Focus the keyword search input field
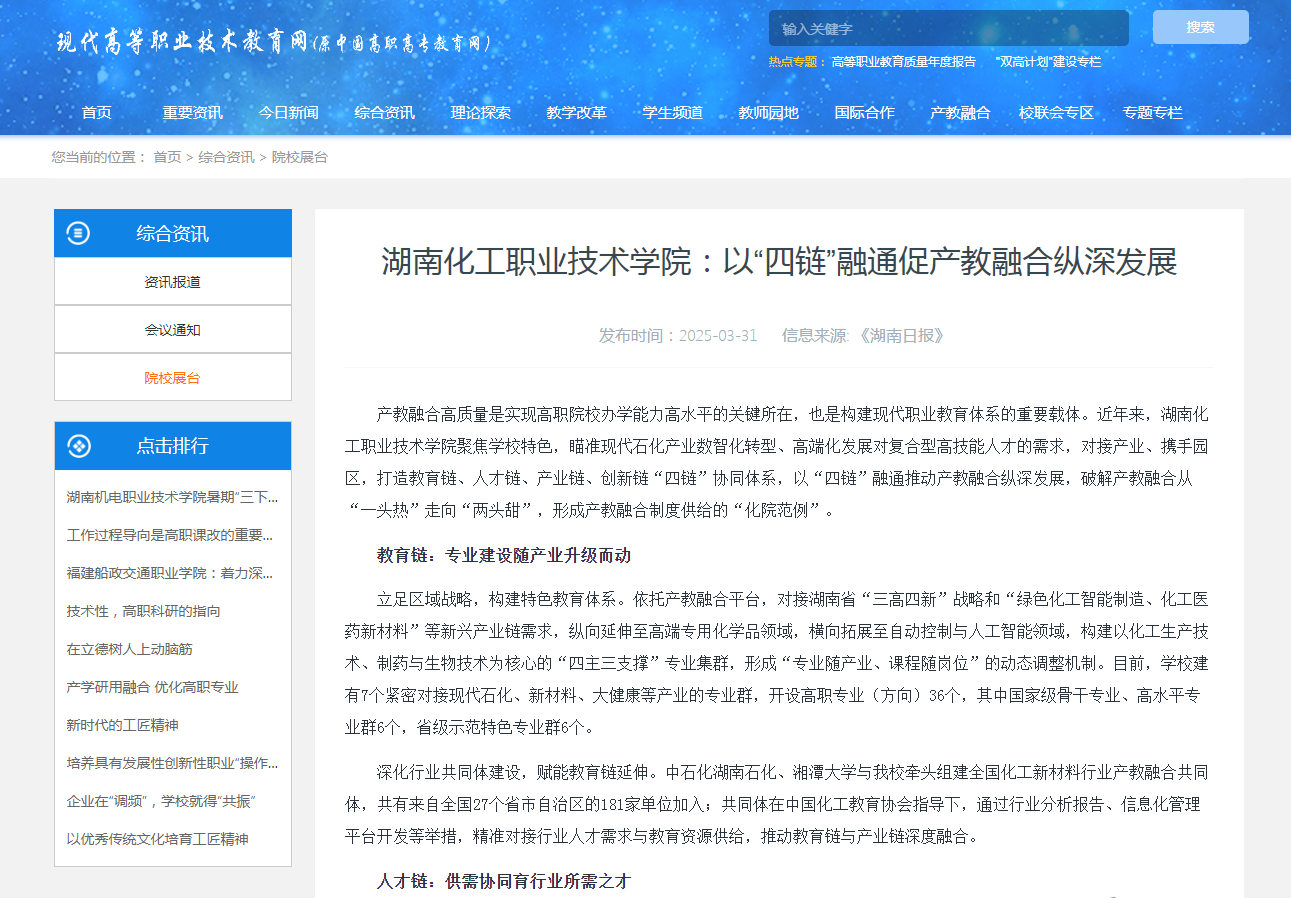The image size is (1291, 898). pyautogui.click(x=947, y=29)
